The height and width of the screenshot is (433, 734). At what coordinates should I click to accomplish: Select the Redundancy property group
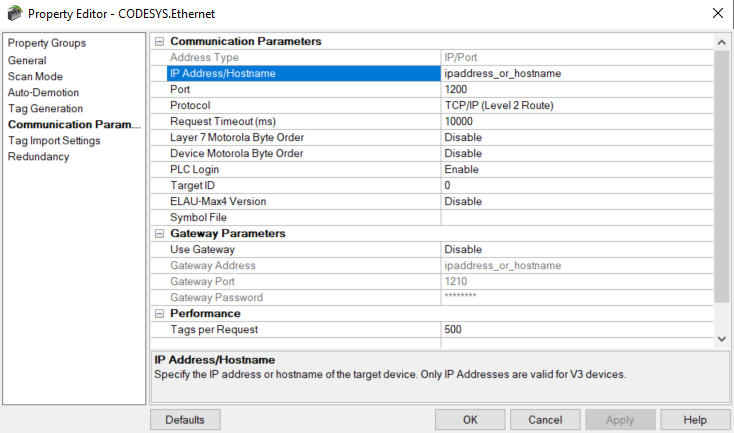click(38, 156)
